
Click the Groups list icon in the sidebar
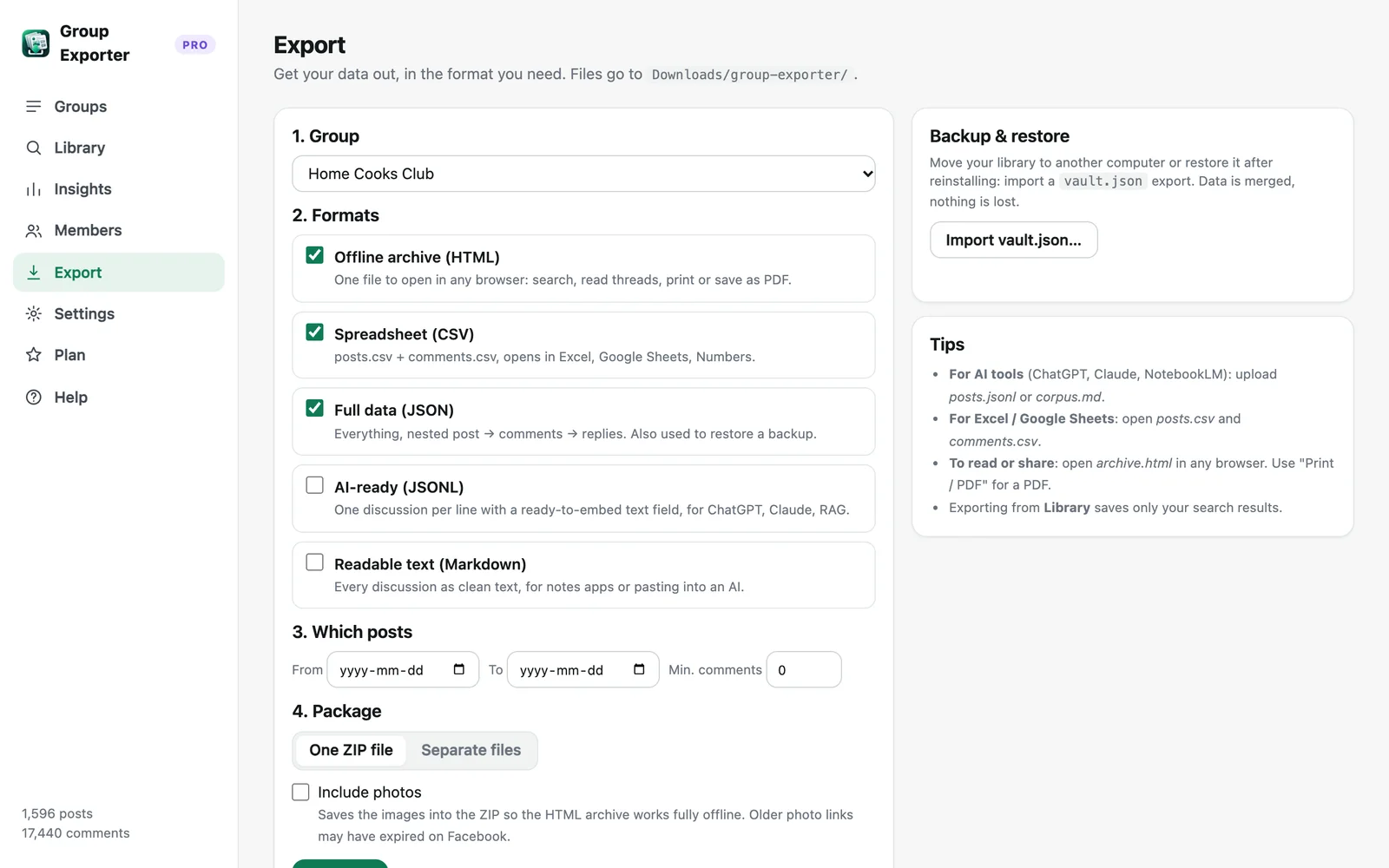[x=34, y=107]
